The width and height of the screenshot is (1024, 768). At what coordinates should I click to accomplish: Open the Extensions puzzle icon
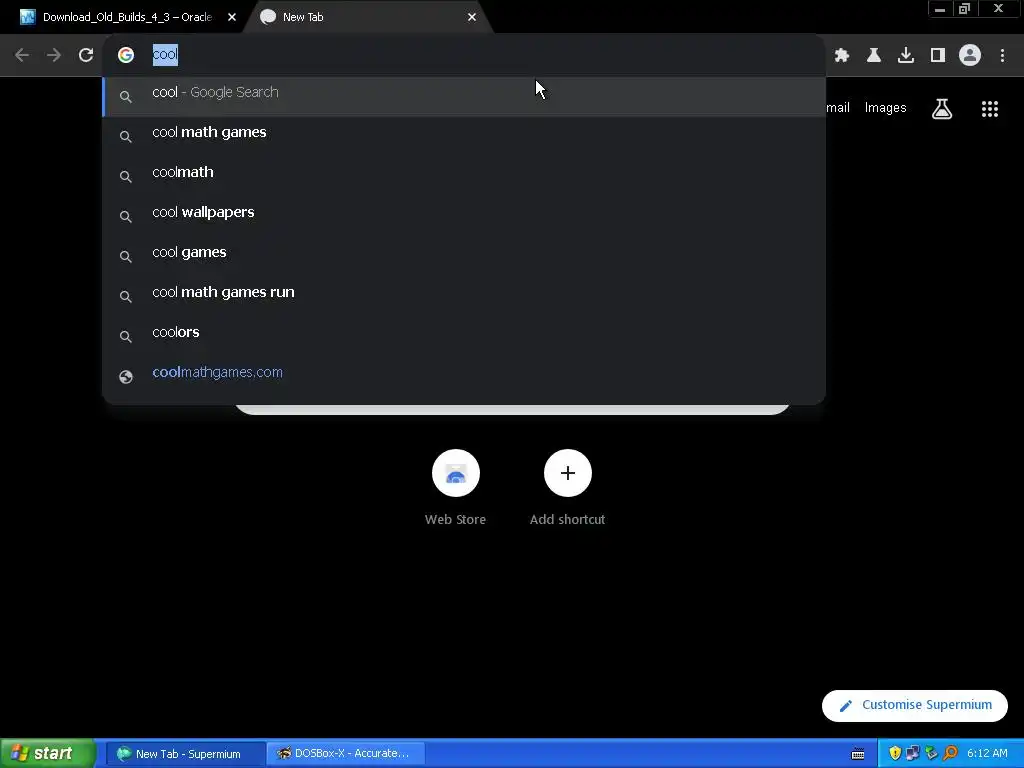pos(842,55)
